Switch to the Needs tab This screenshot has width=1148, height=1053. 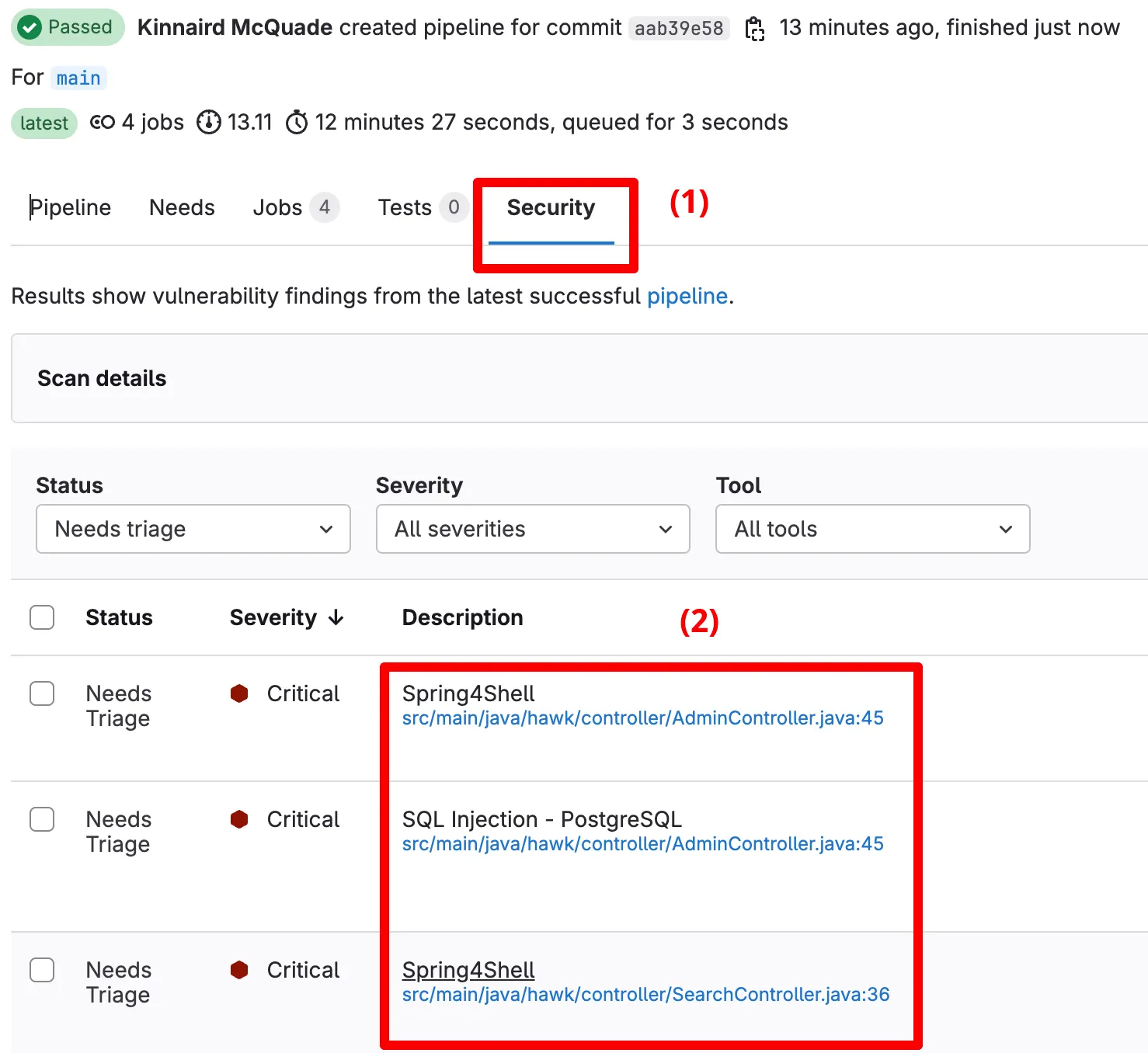coord(182,208)
